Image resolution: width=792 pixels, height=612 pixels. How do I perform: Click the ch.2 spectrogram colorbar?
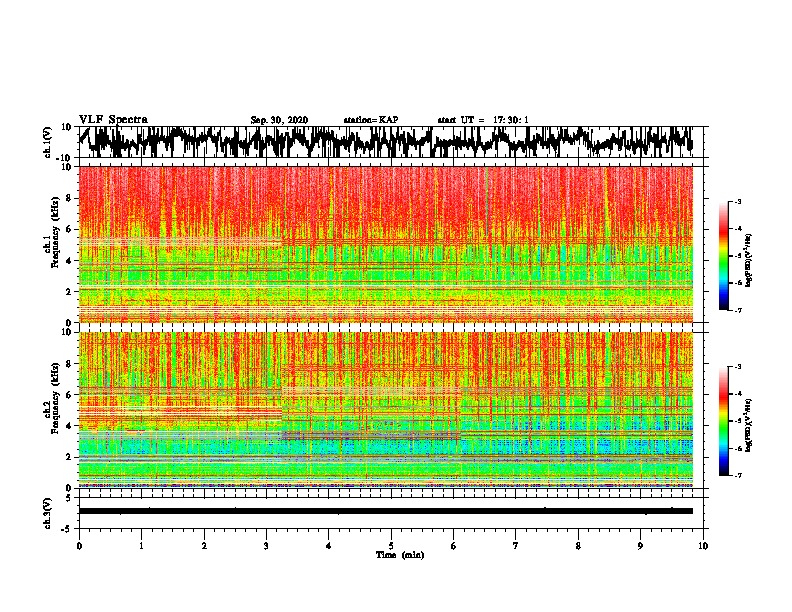click(723, 421)
